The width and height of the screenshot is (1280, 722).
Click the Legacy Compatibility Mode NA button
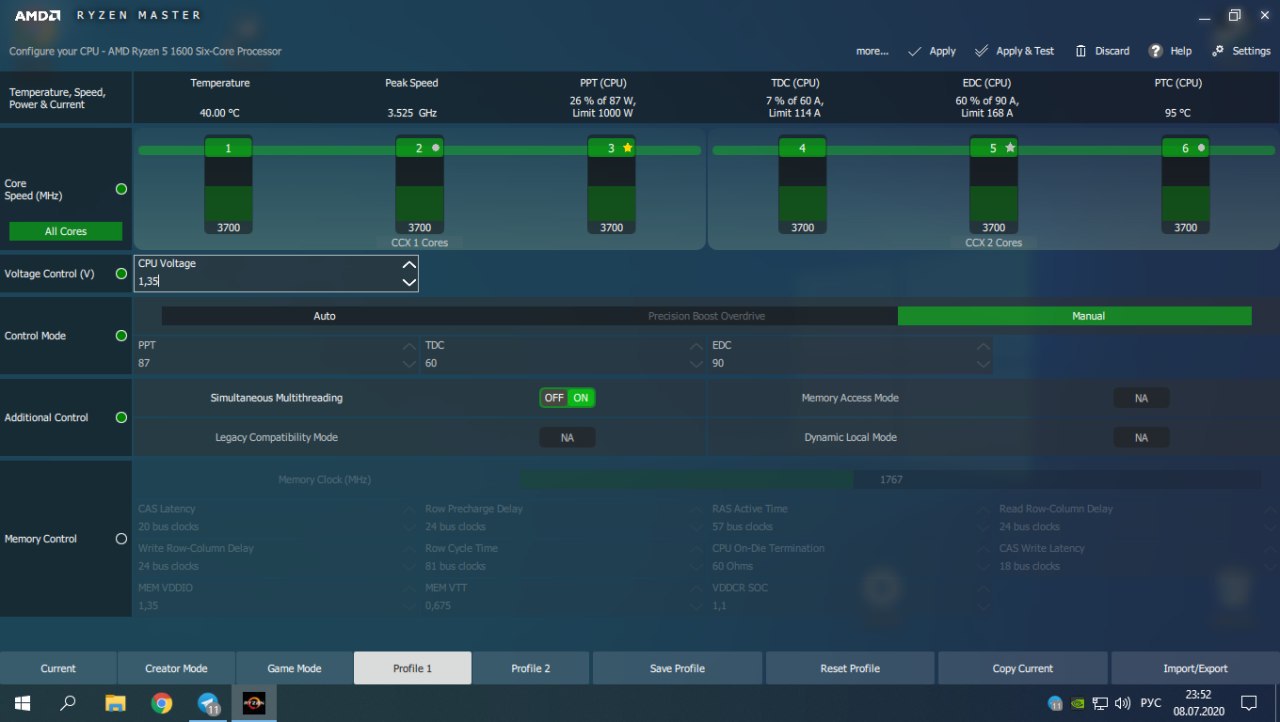[567, 438]
